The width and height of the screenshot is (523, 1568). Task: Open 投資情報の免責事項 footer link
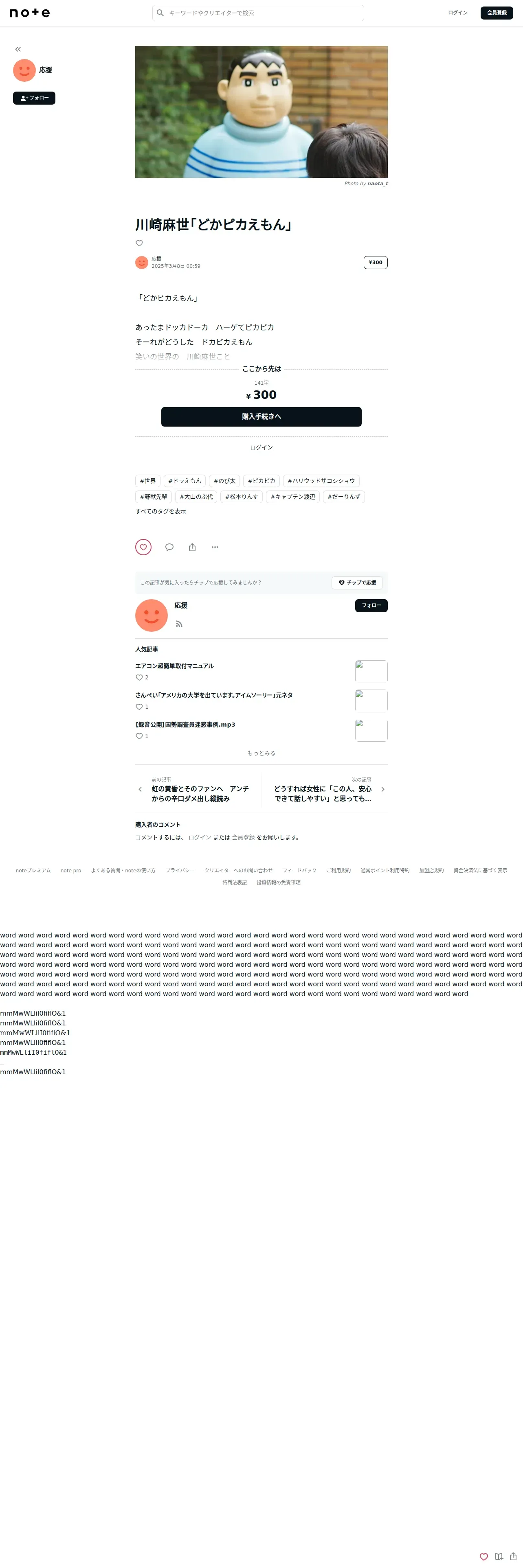coord(279,883)
